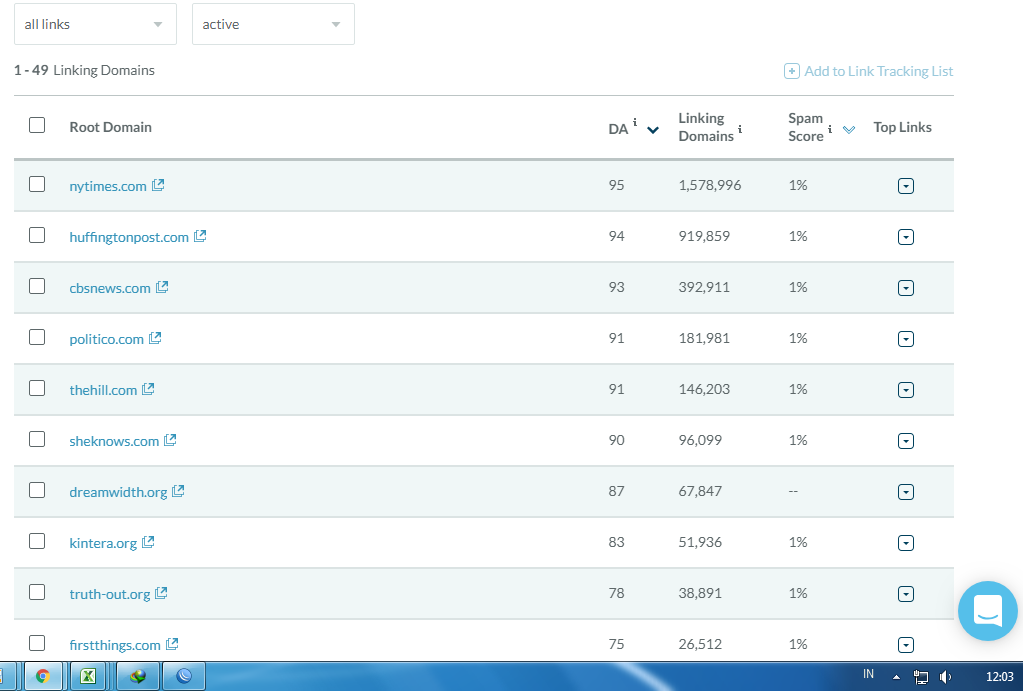Open the nytimes.com domain link
Image resolution: width=1023 pixels, height=691 pixels.
(108, 186)
